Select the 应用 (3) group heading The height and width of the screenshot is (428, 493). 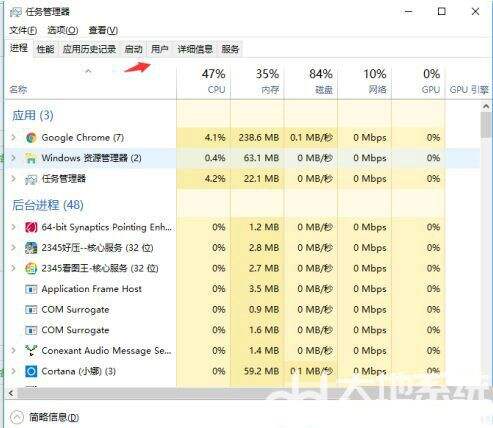pyautogui.click(x=33, y=115)
